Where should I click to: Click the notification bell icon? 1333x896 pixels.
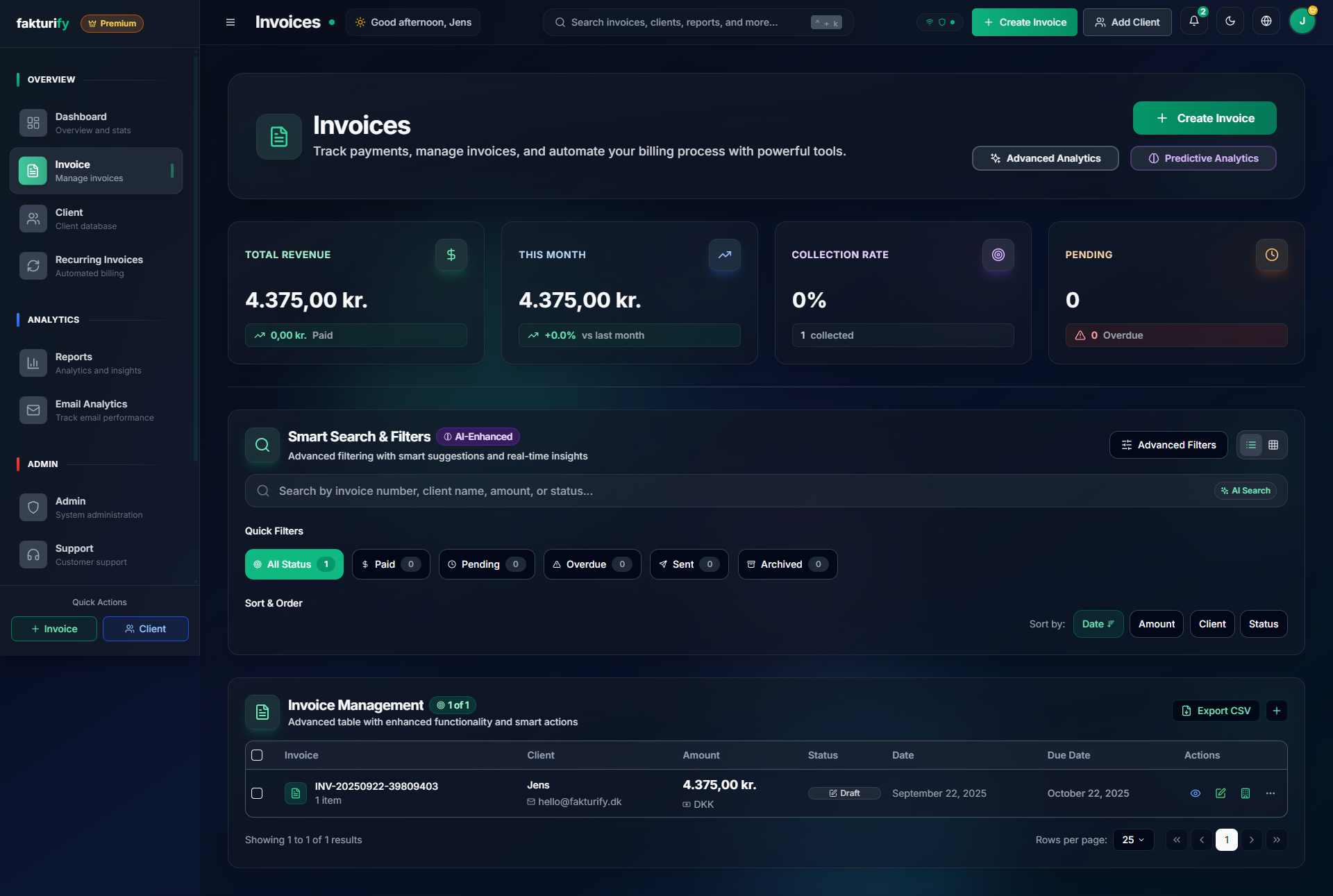pos(1193,22)
